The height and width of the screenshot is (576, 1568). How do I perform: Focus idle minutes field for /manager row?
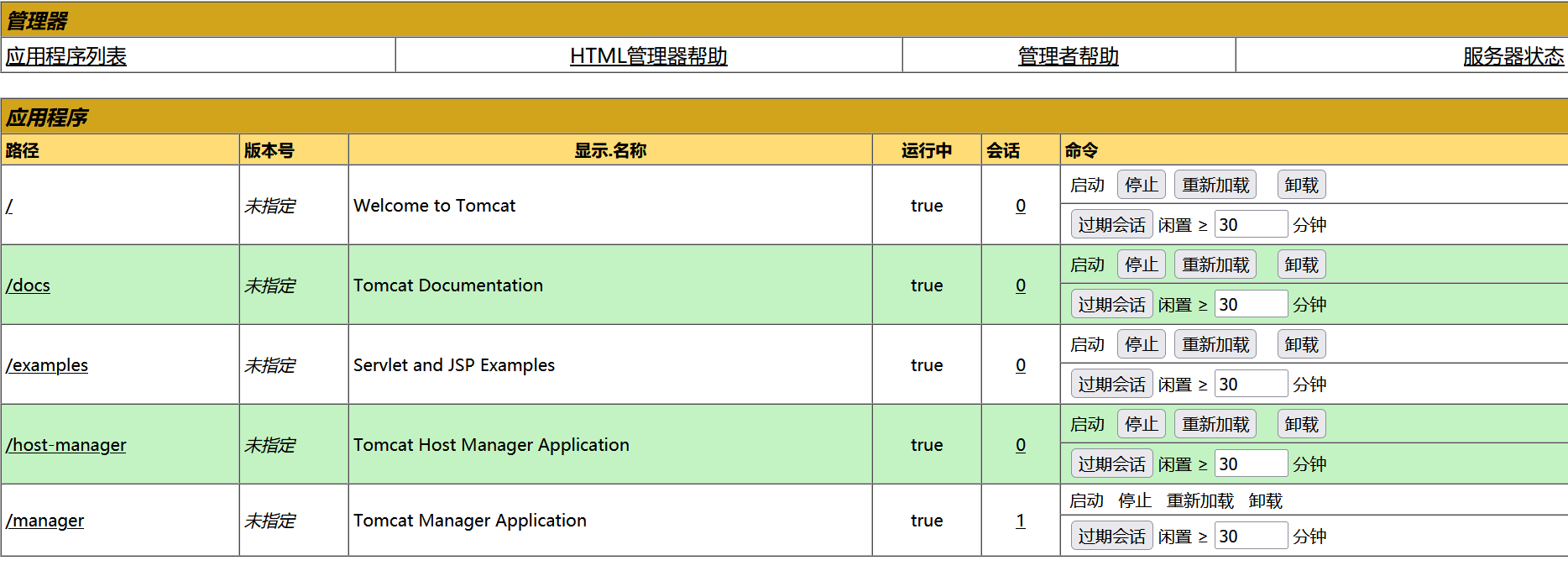click(1251, 536)
